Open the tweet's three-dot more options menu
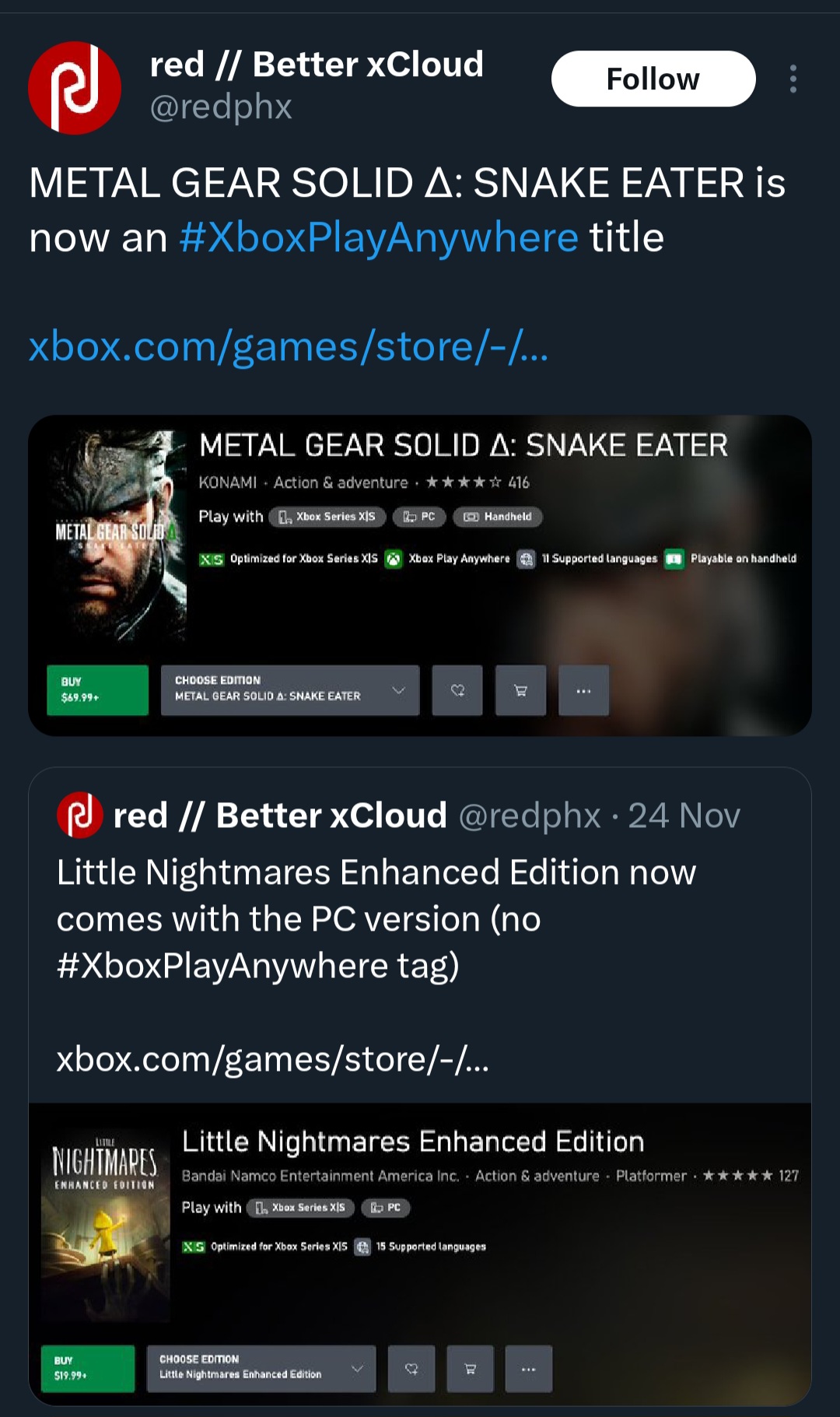The image size is (840, 1417). point(793,79)
